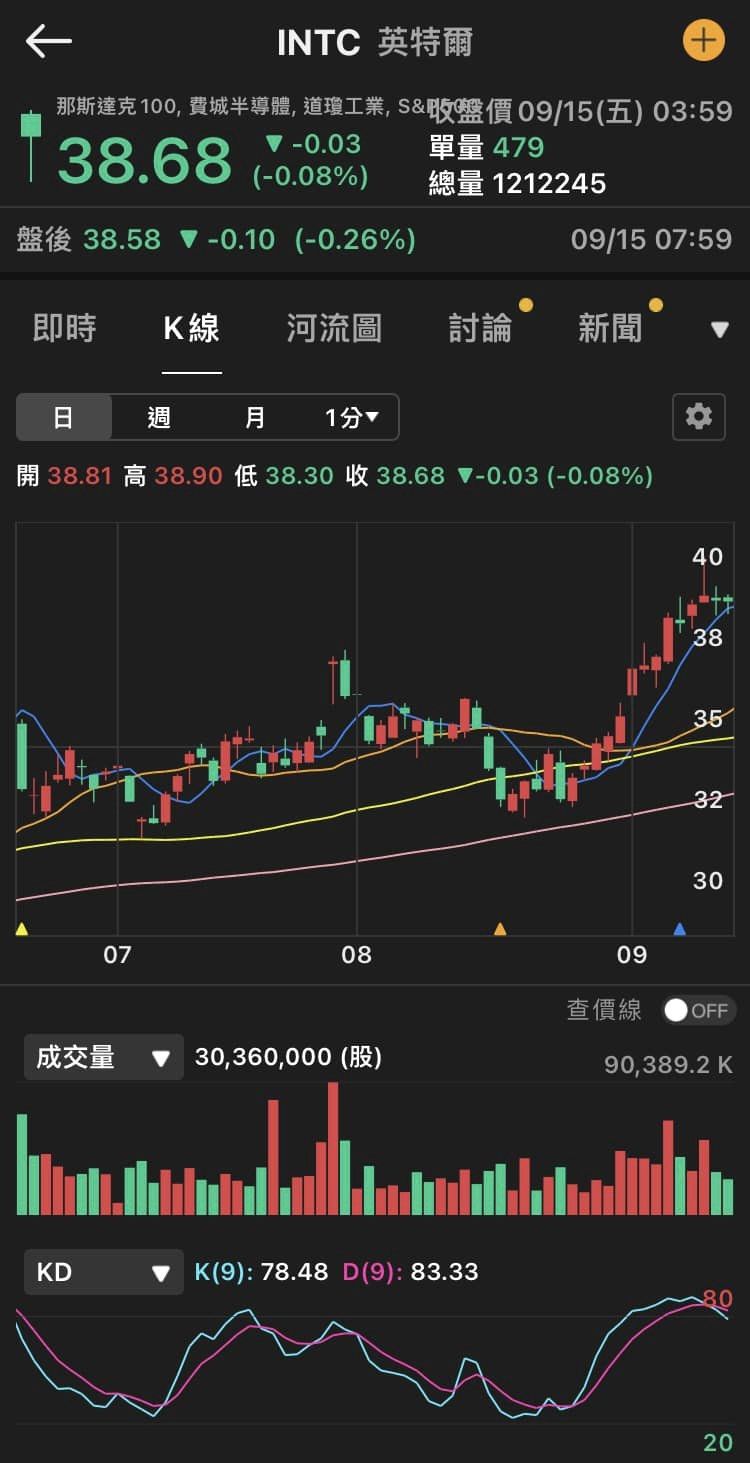The width and height of the screenshot is (750, 1463).
Task: Select the 月 monthly interval
Action: (x=255, y=417)
